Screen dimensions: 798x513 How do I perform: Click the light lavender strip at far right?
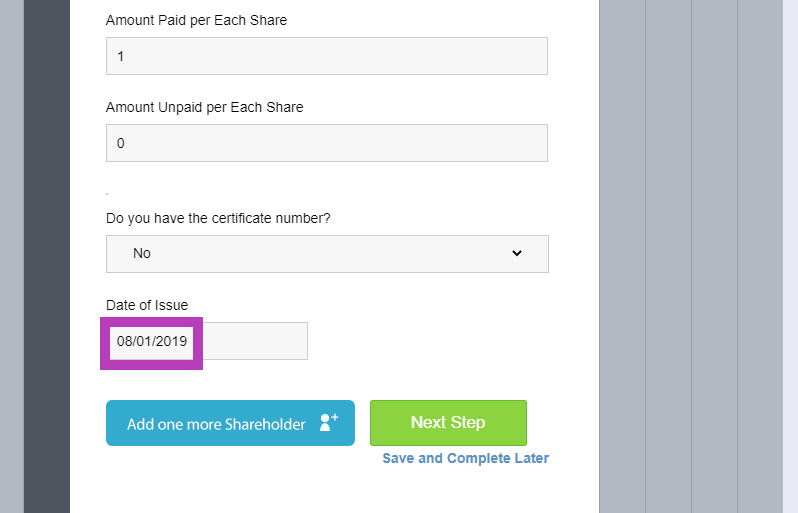(790, 256)
